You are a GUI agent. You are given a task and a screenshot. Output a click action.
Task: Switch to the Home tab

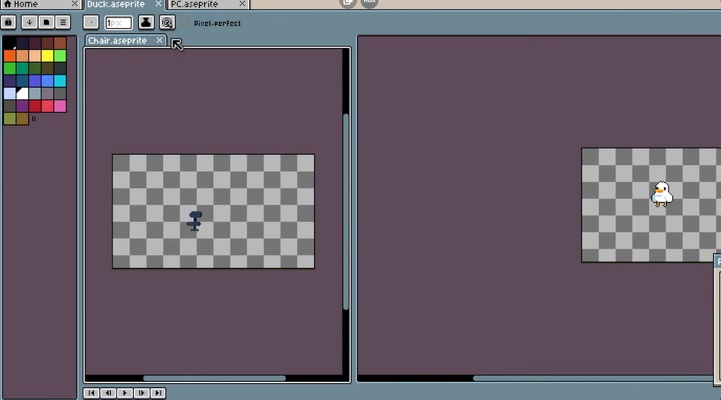[40, 4]
